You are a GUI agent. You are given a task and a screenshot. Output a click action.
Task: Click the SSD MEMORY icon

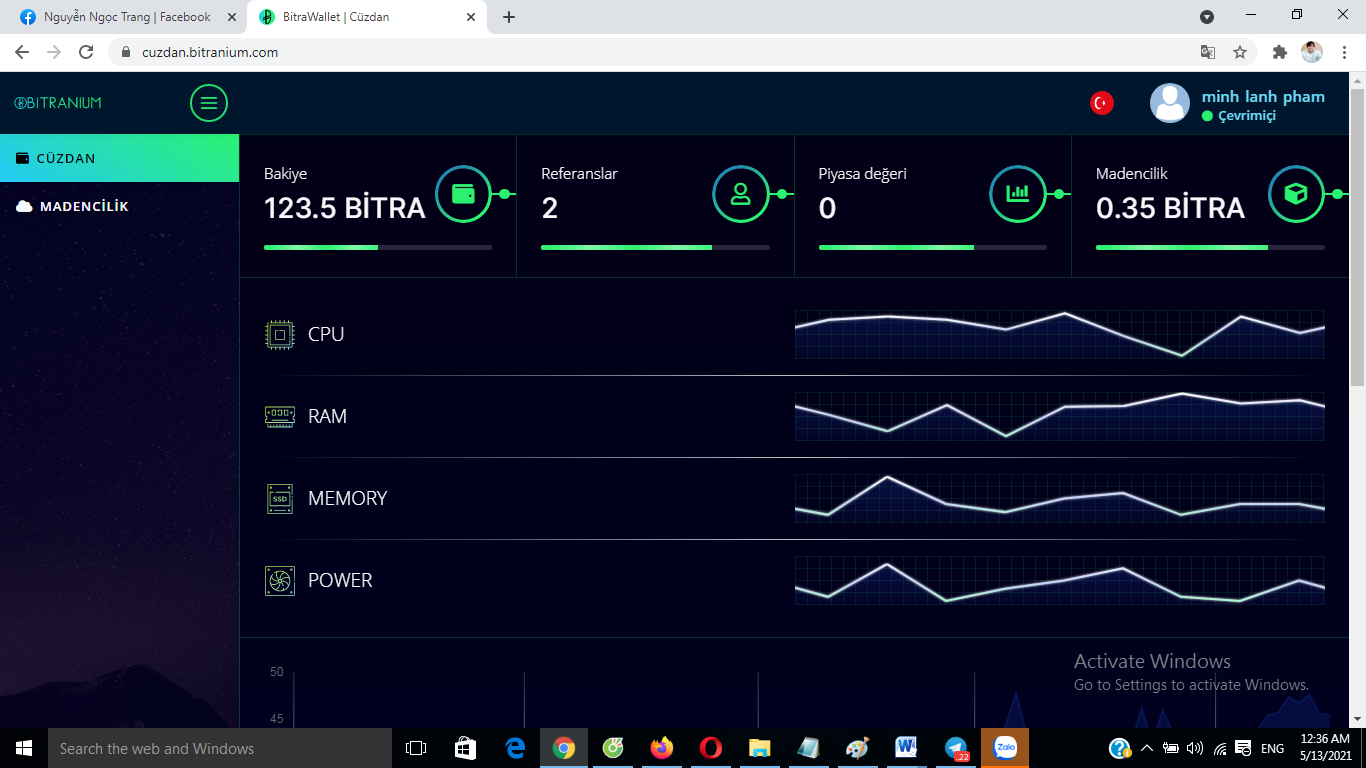pyautogui.click(x=280, y=498)
